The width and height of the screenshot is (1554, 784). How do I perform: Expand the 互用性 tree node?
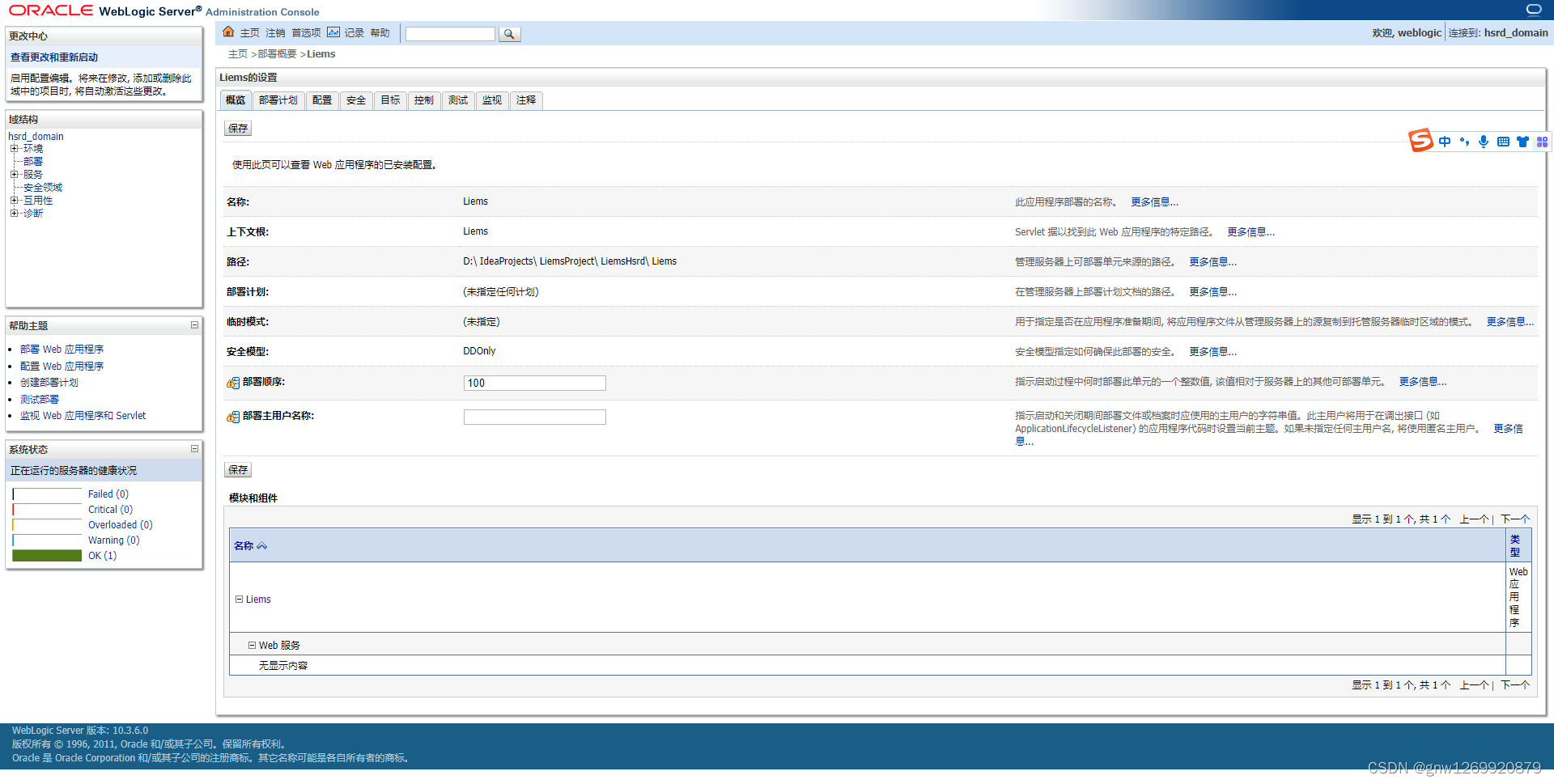point(14,201)
